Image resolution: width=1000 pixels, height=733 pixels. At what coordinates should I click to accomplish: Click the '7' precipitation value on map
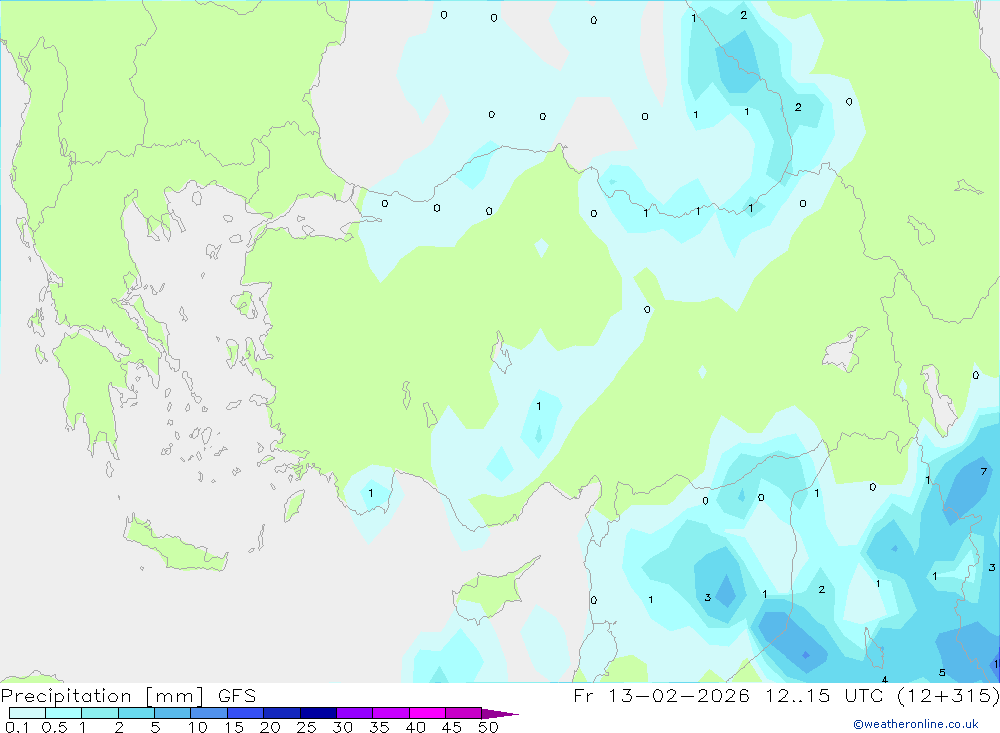tap(983, 471)
